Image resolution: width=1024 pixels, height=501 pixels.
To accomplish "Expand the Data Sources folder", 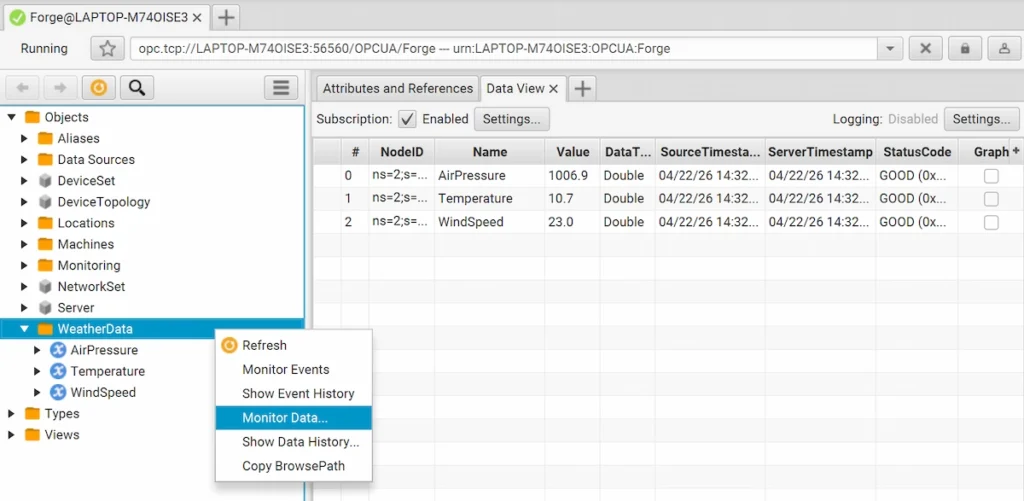I will pos(24,159).
